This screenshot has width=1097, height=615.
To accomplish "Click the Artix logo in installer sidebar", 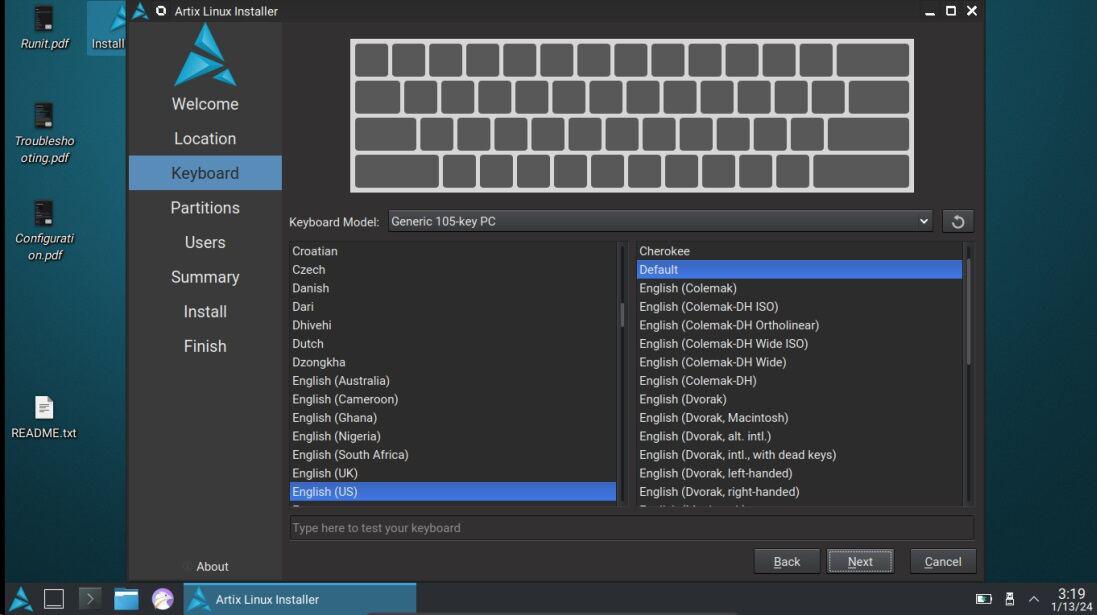I will 205,55.
